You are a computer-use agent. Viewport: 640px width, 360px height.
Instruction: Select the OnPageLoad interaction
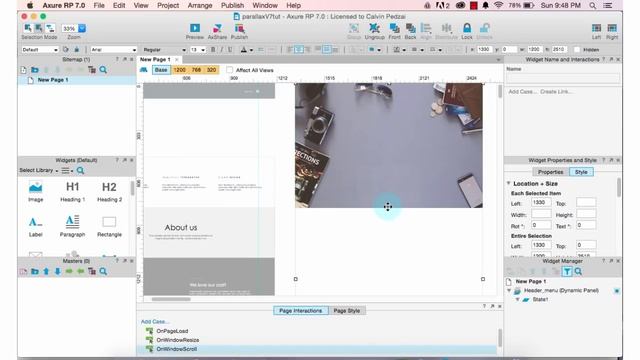click(172, 331)
